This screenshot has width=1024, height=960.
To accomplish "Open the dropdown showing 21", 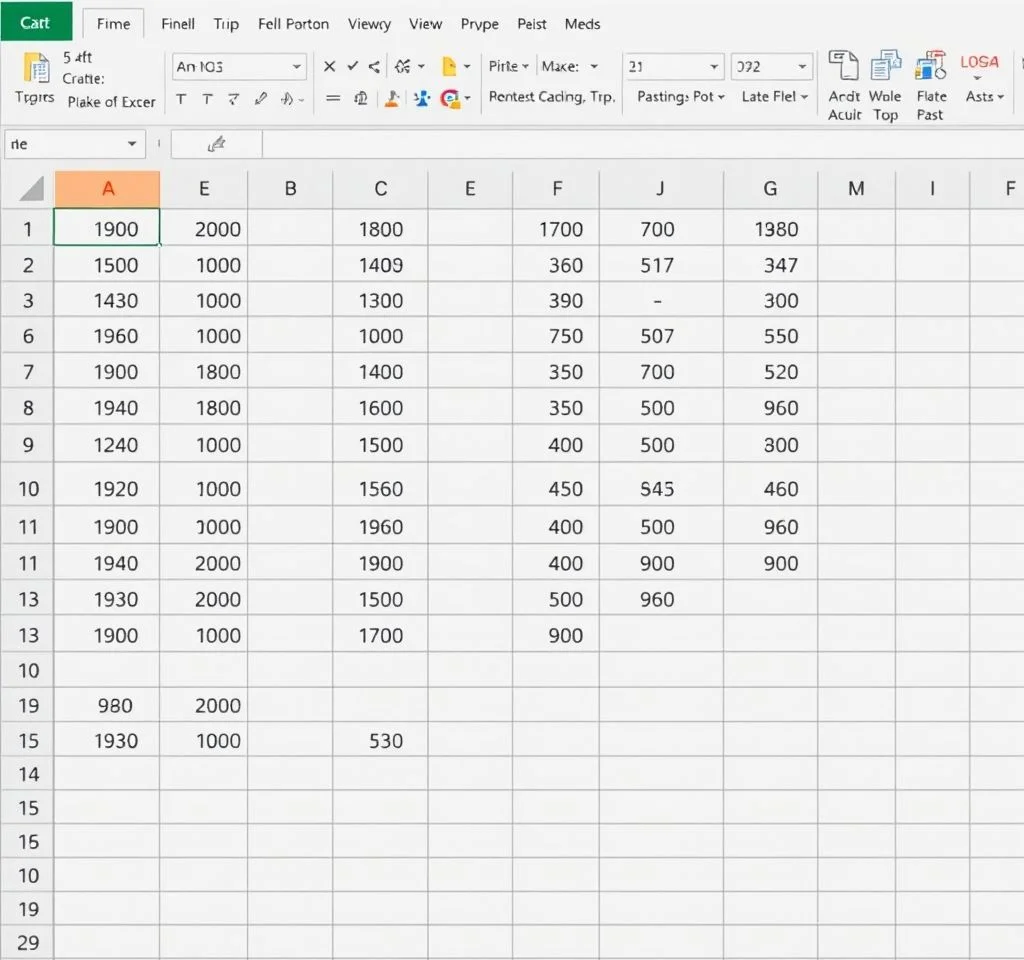I will point(714,67).
